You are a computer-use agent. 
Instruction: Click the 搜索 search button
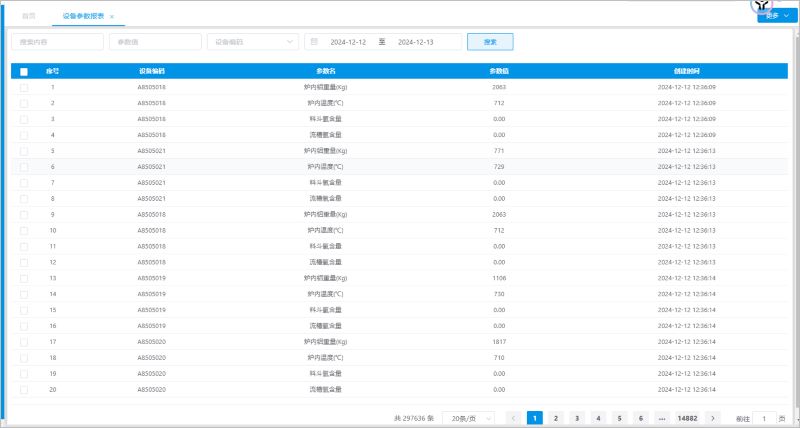click(x=490, y=42)
